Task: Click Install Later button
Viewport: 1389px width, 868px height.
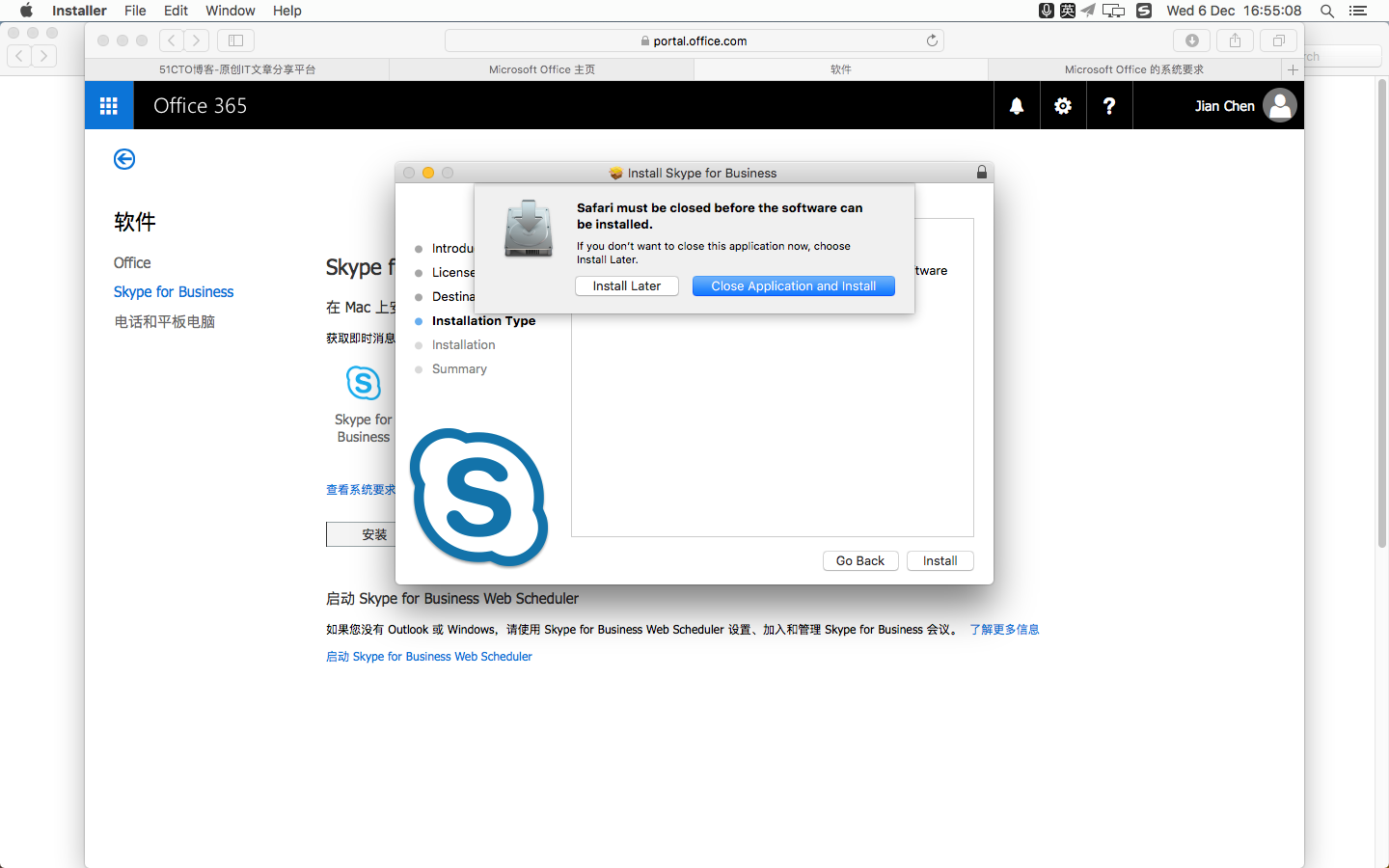Action: (x=627, y=285)
